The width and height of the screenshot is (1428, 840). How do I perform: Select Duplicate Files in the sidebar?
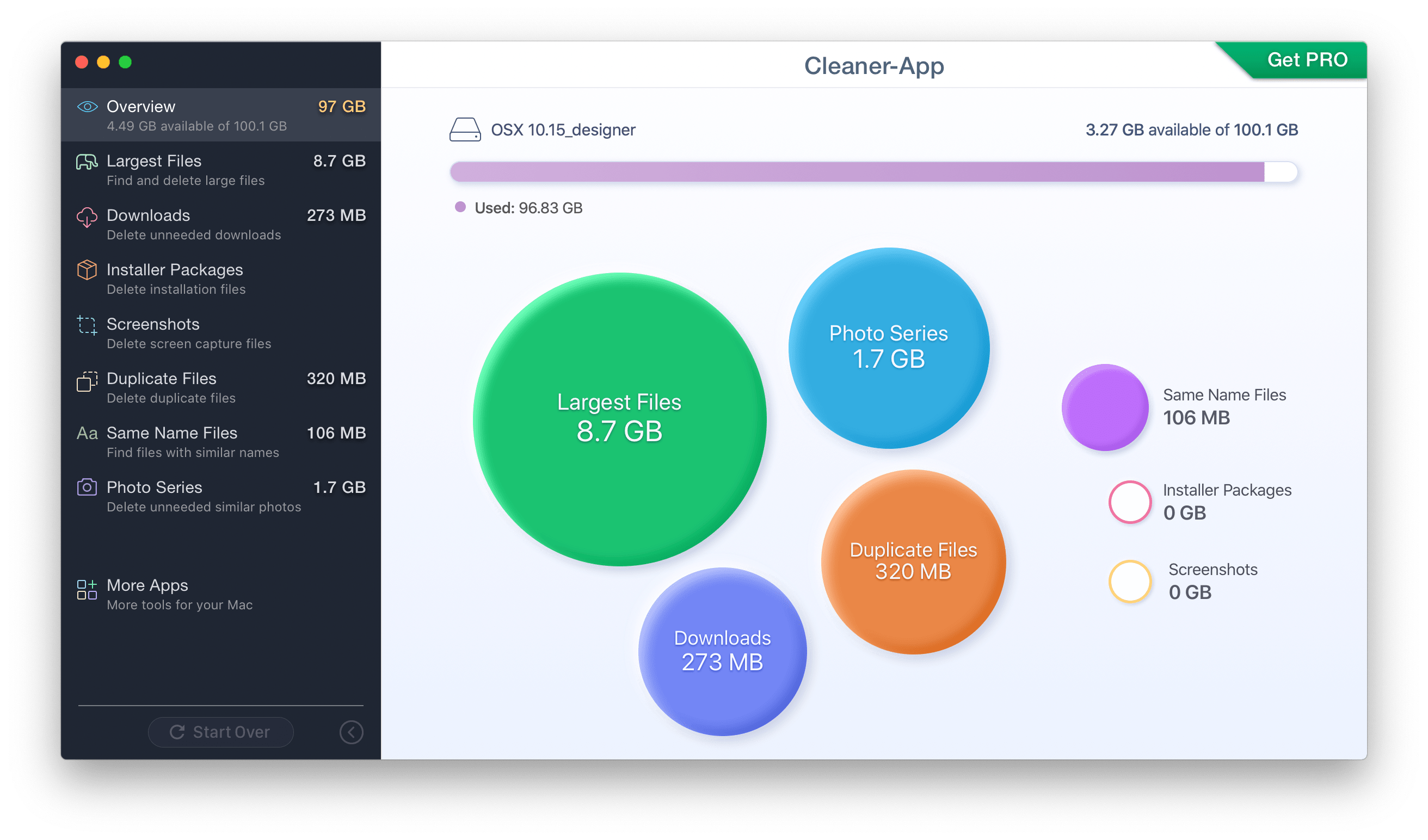(221, 387)
